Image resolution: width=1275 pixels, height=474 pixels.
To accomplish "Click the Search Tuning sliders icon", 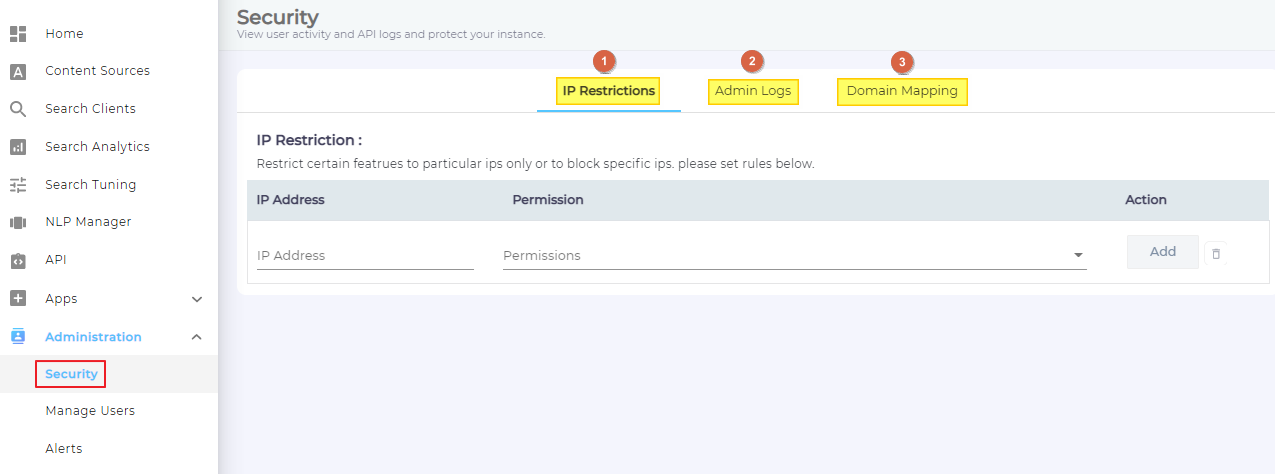I will (x=18, y=185).
